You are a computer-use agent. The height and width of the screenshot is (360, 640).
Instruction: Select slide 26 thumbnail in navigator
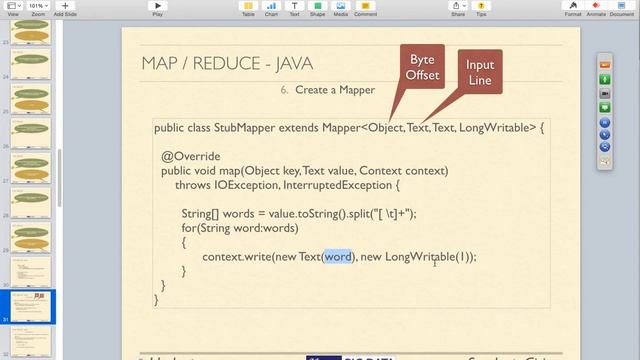(31, 133)
